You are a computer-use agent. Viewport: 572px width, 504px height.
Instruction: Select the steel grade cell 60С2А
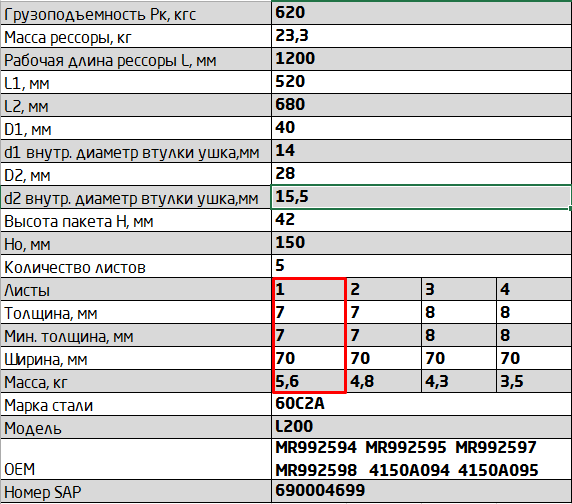(421, 404)
